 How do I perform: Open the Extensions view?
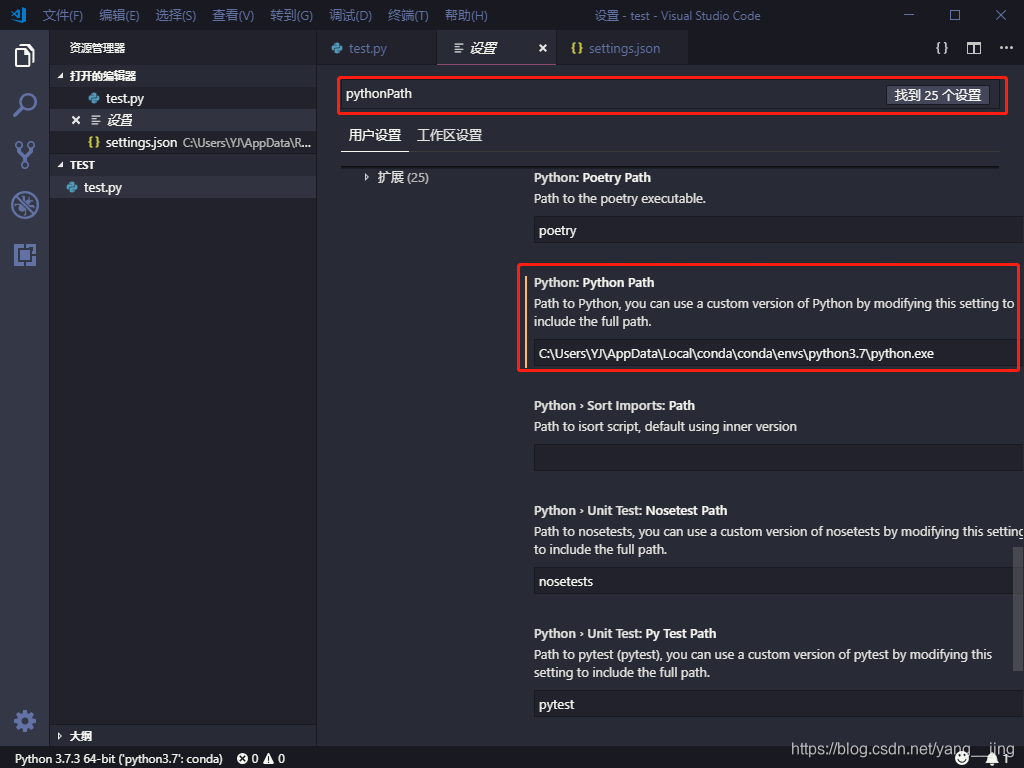coord(25,255)
